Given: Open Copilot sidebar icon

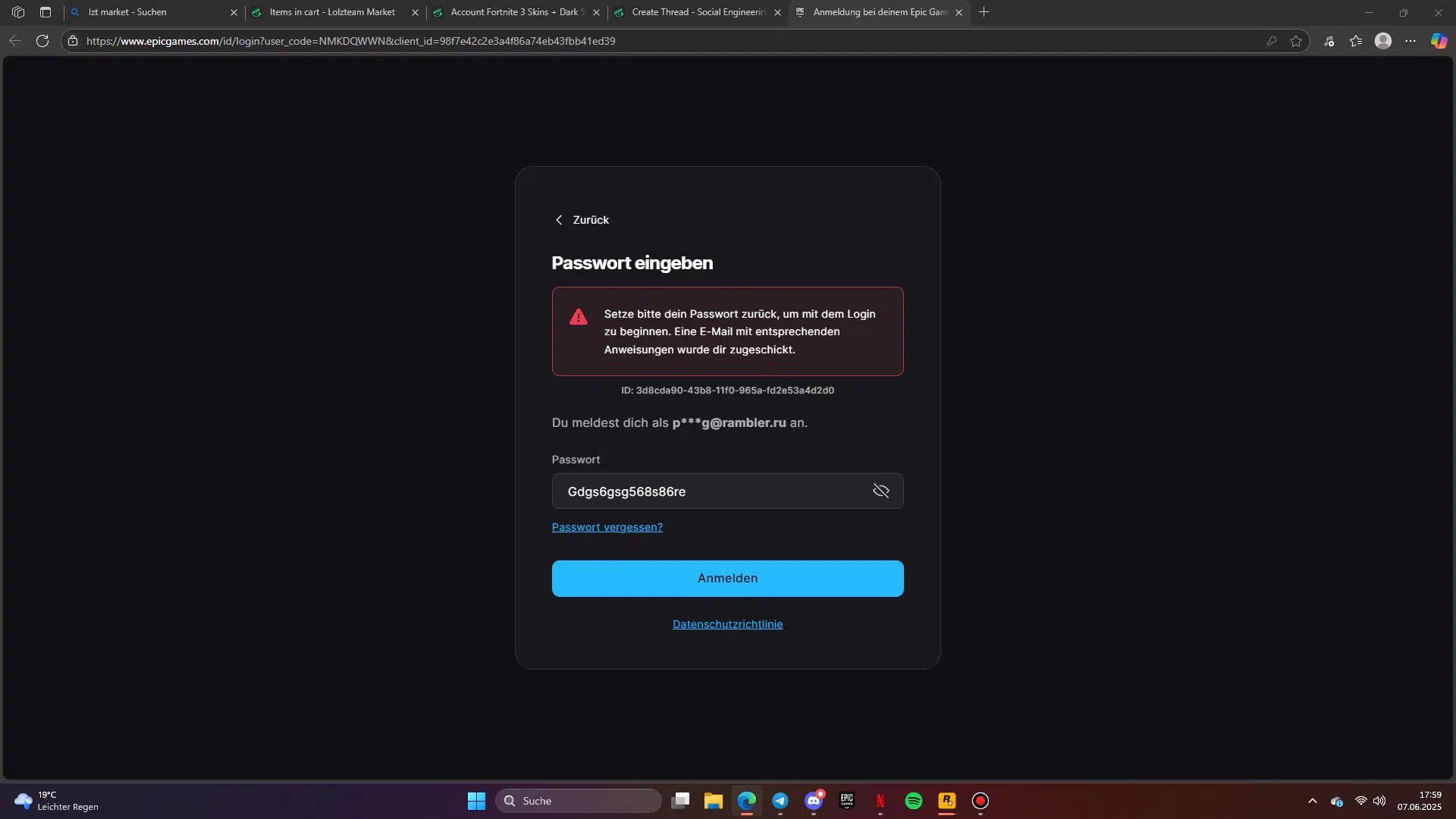Looking at the screenshot, I should [1439, 41].
